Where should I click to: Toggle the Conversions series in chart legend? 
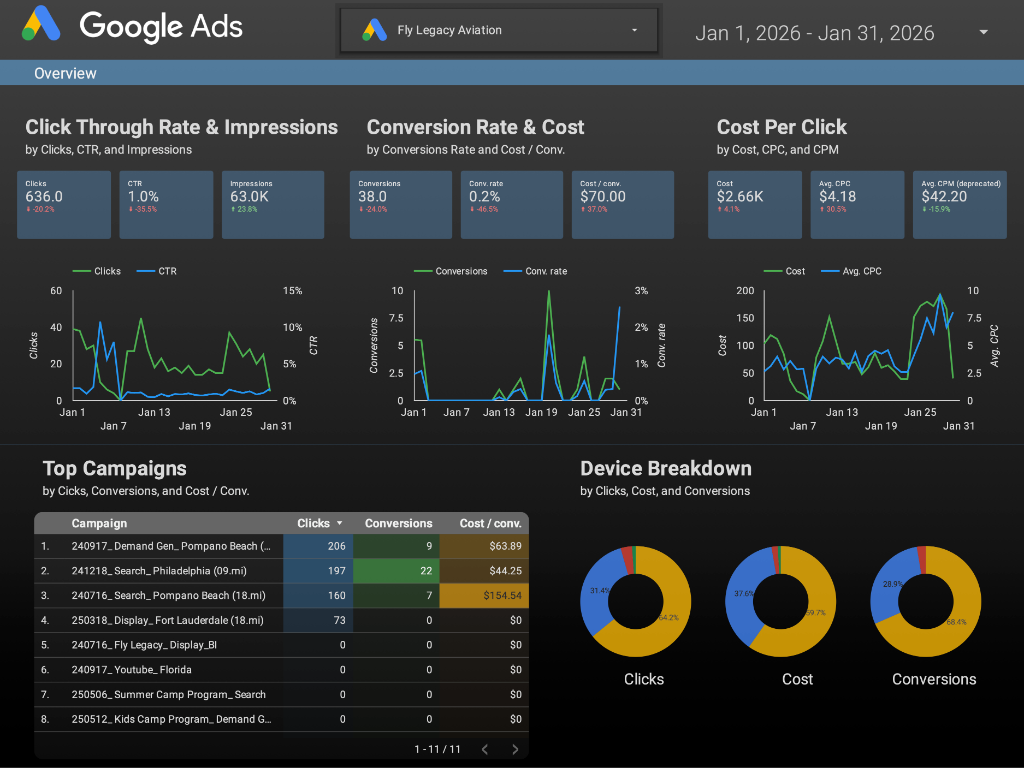[x=451, y=271]
